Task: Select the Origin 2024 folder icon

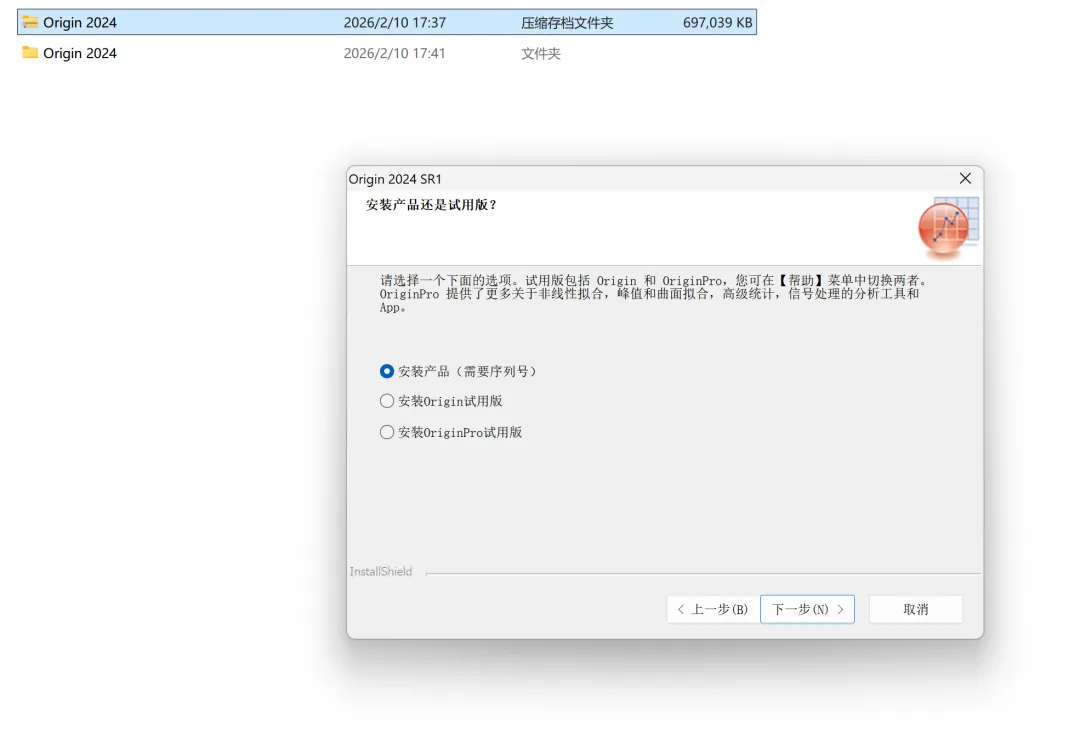Action: [30, 52]
